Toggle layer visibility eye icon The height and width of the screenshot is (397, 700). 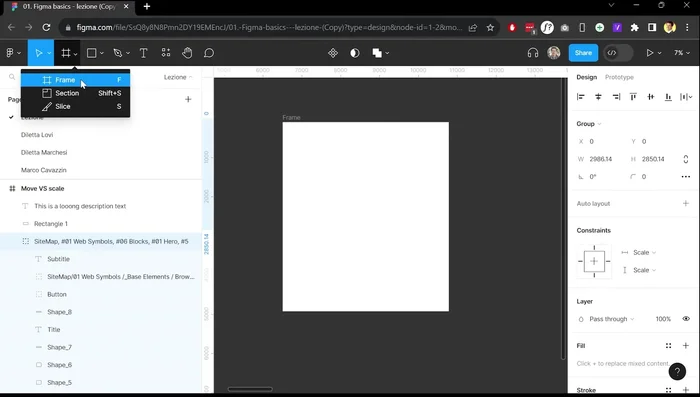(x=686, y=319)
